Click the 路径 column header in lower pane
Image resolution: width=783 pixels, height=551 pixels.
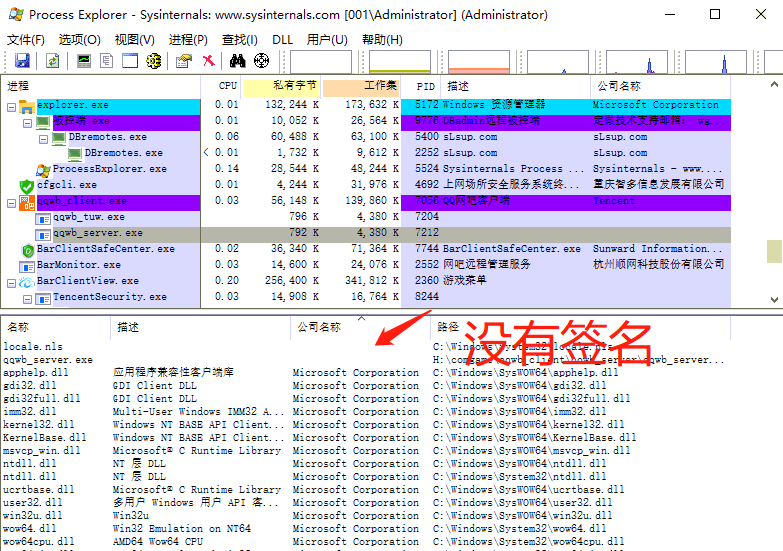[x=448, y=327]
